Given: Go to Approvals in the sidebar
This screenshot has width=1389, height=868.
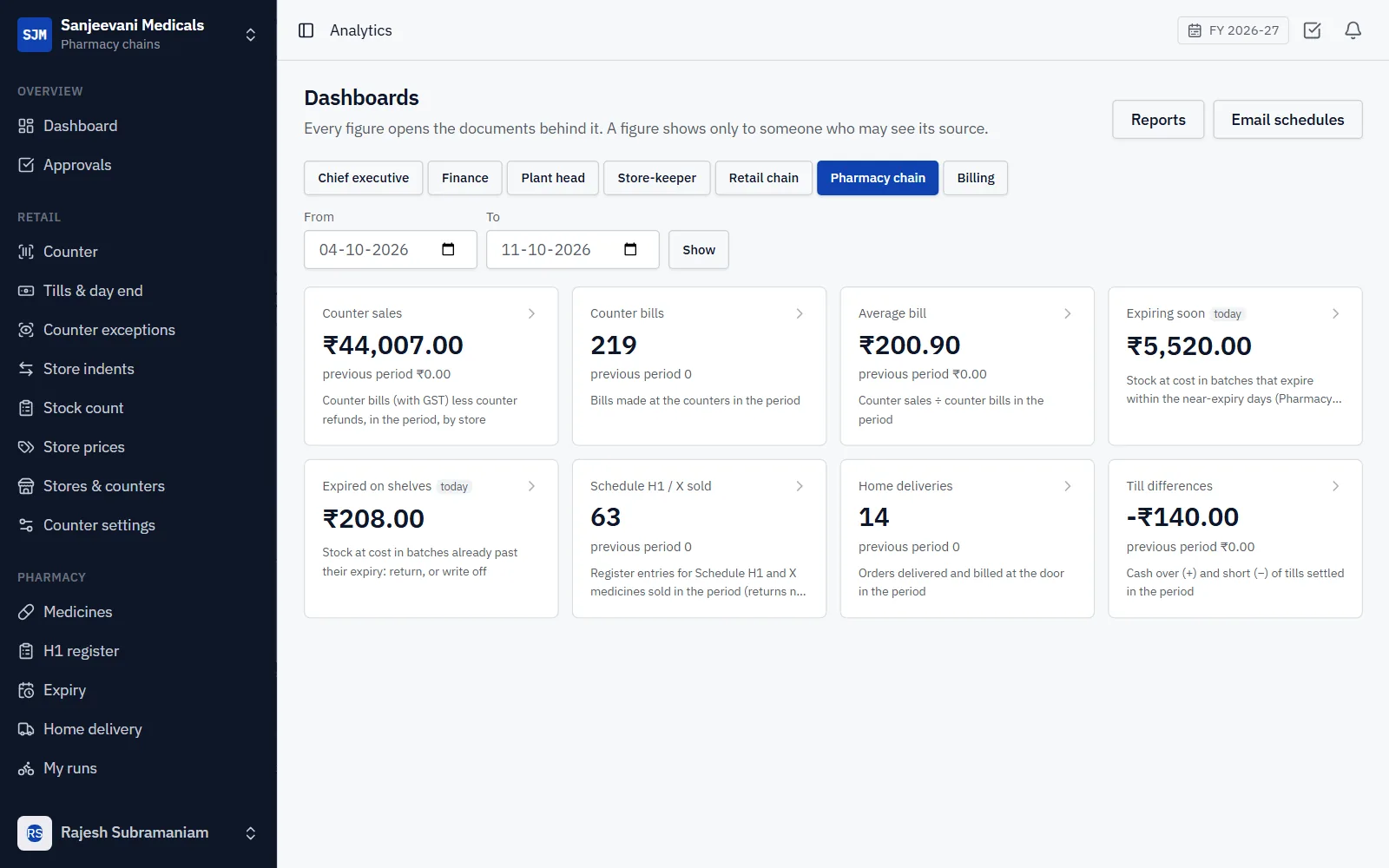Looking at the screenshot, I should 138,165.
